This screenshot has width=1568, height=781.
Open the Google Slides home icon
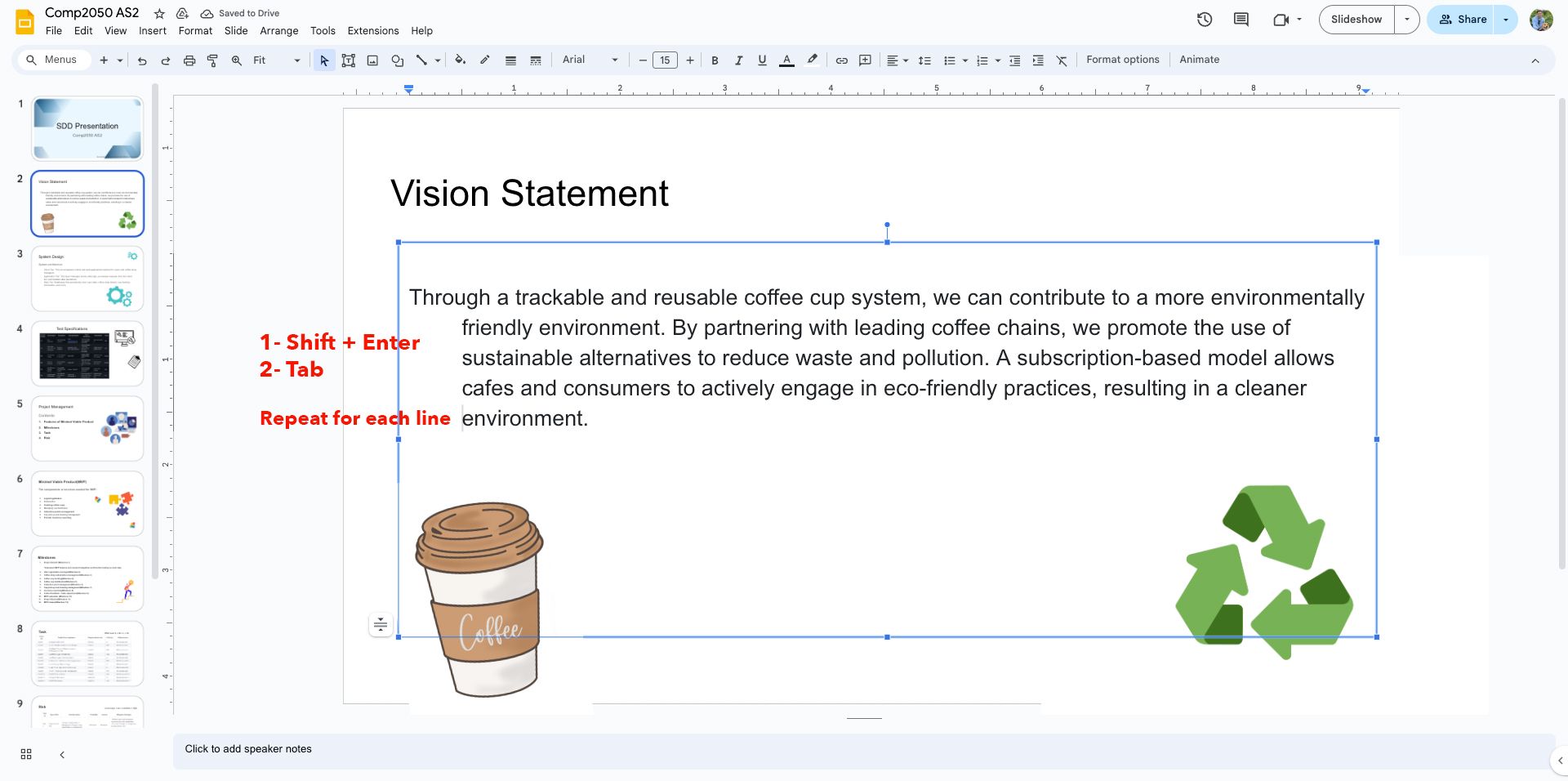[x=25, y=22]
